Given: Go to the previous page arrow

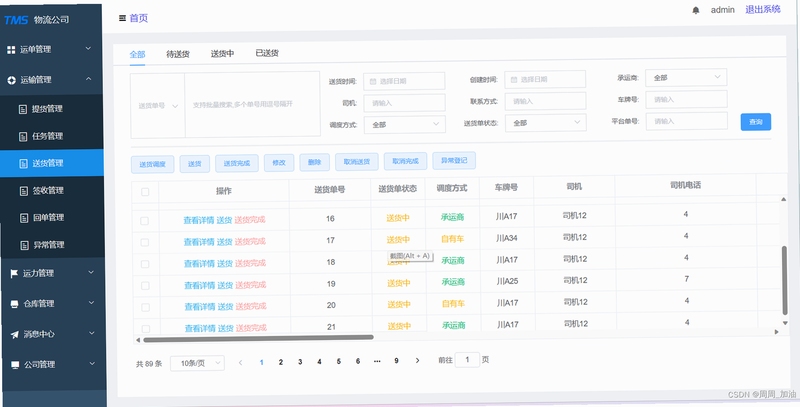Looking at the screenshot, I should [240, 362].
